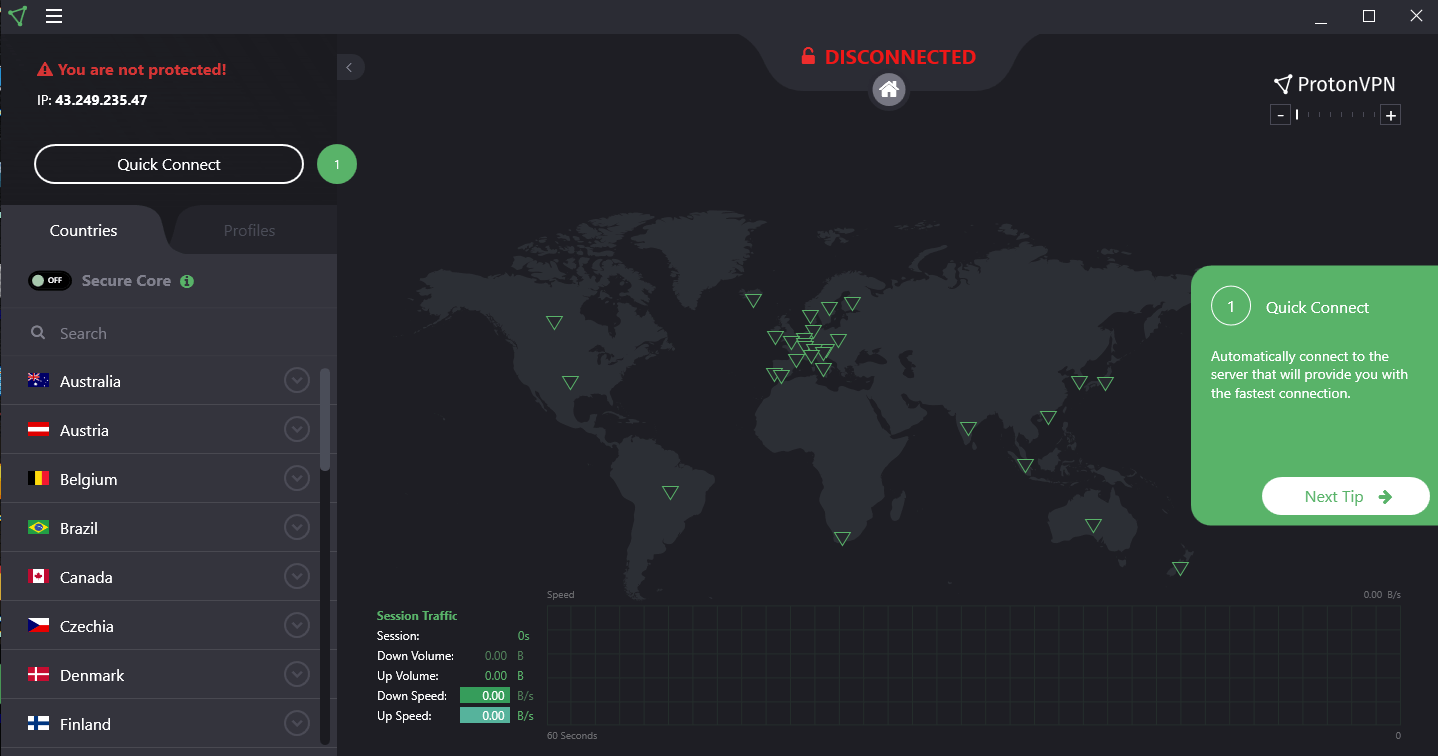The image size is (1438, 756).
Task: Enable the Secure Core toggle
Action: 50,280
